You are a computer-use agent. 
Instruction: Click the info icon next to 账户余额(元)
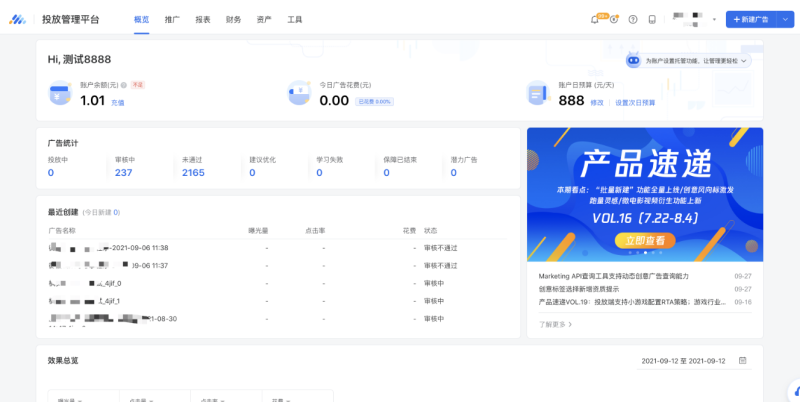click(123, 85)
